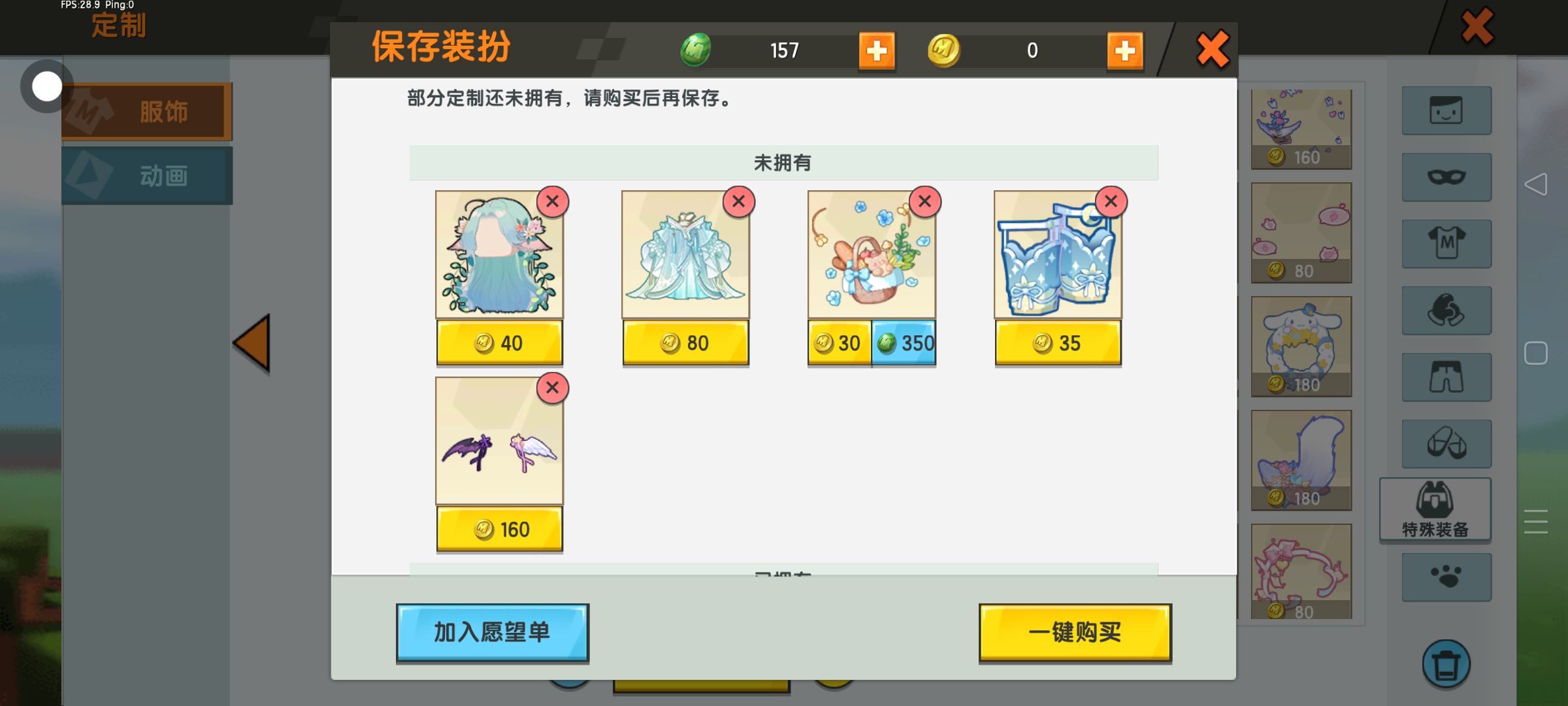
Task: Remove the teal hair item from list
Action: coord(553,201)
